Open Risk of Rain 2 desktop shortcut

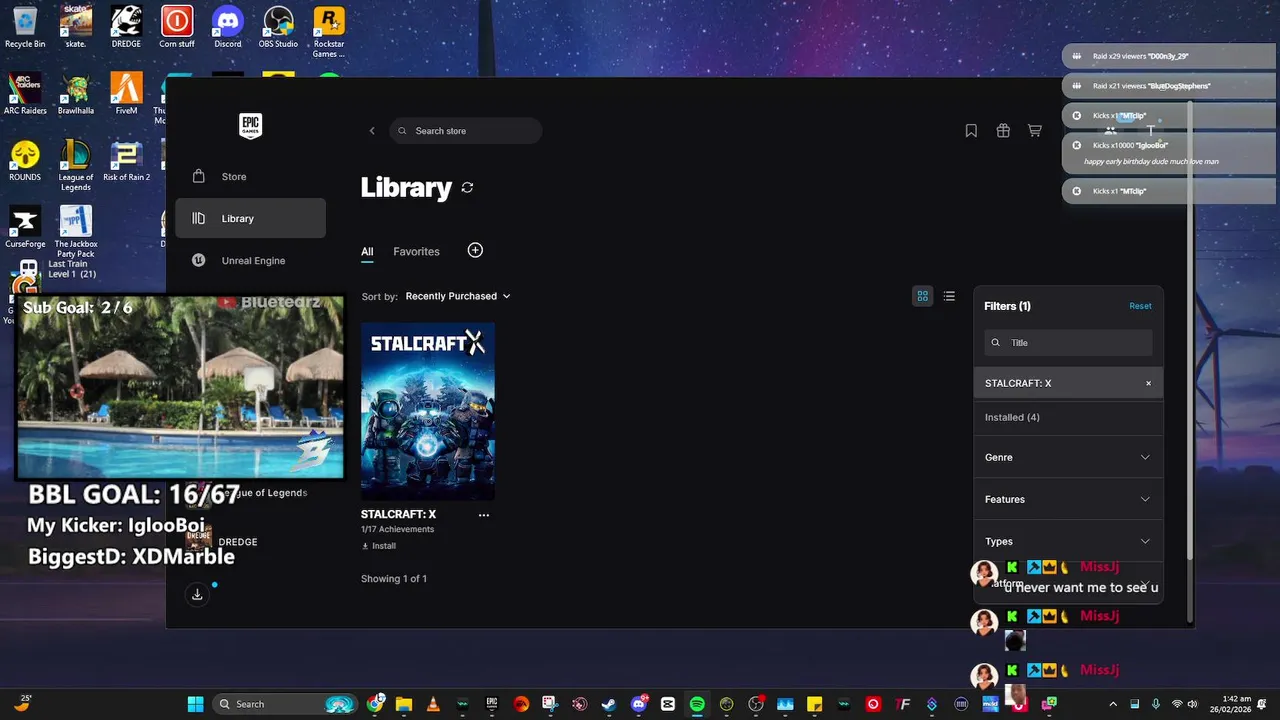[x=126, y=160]
